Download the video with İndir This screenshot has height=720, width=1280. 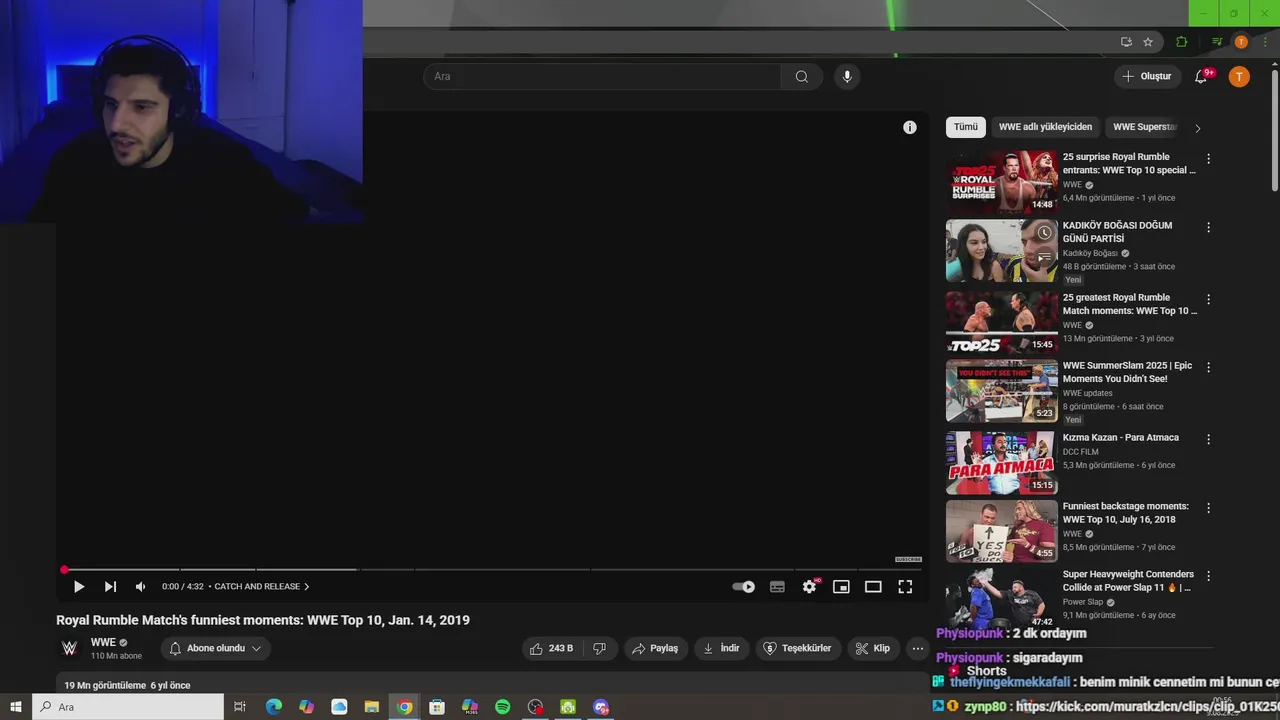click(721, 648)
